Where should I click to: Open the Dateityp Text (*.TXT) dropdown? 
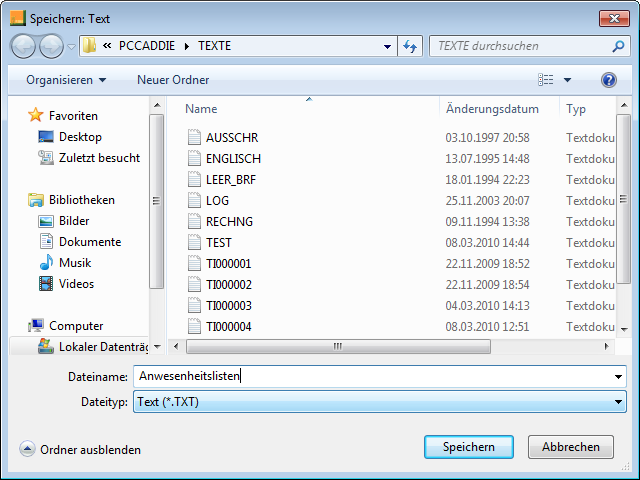click(x=380, y=402)
